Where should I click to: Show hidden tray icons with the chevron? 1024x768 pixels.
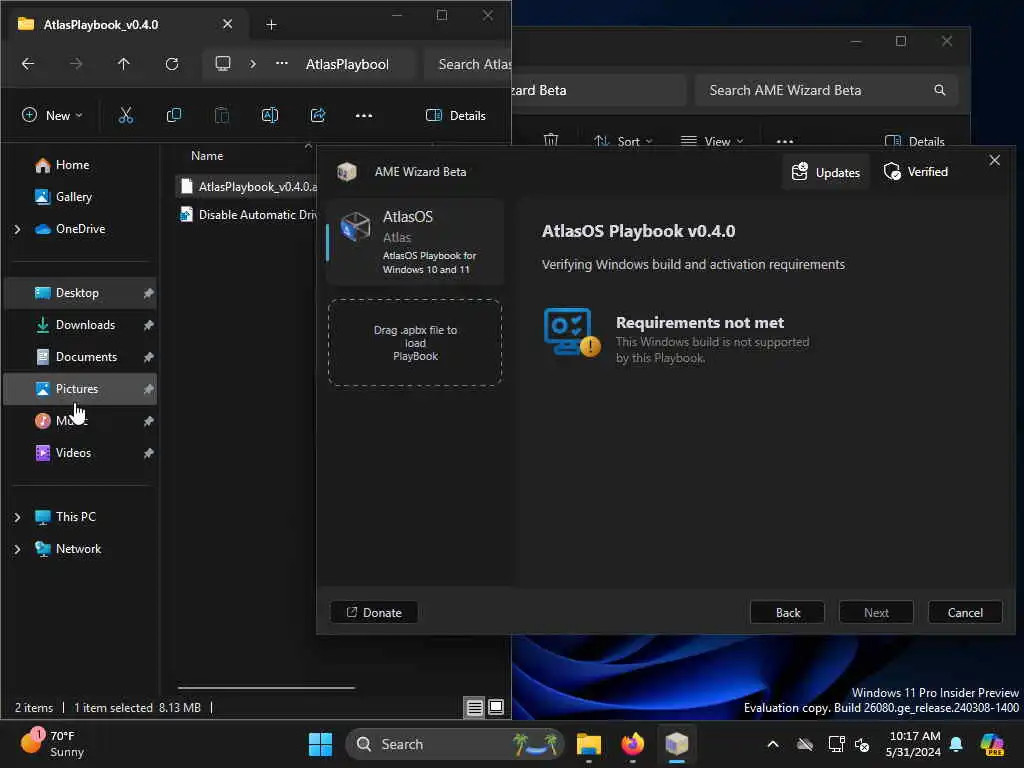[x=773, y=744]
